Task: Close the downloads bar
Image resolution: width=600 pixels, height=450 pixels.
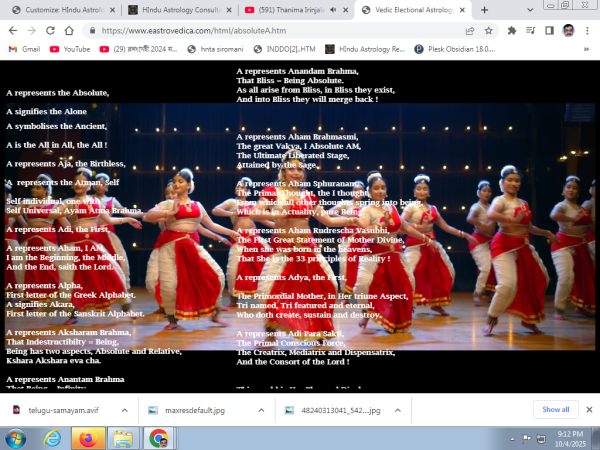Action: pyautogui.click(x=588, y=409)
